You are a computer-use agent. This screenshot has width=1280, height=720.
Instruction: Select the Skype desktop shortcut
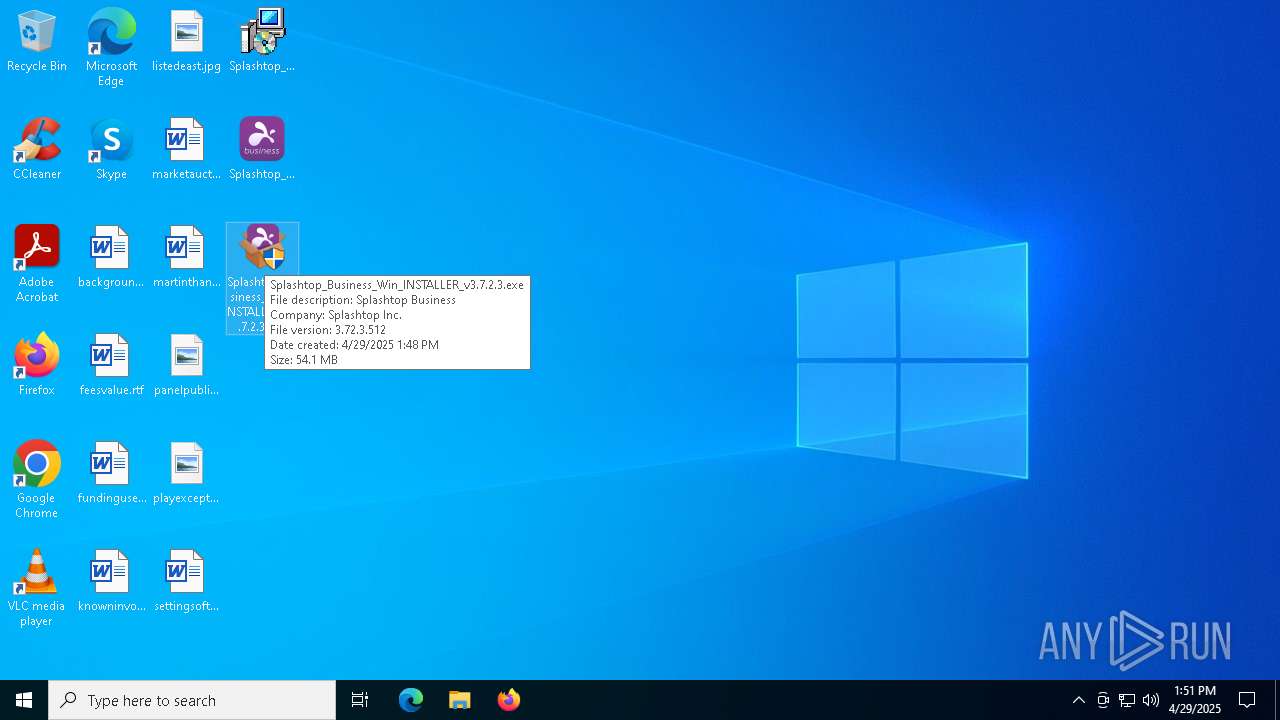point(111,150)
